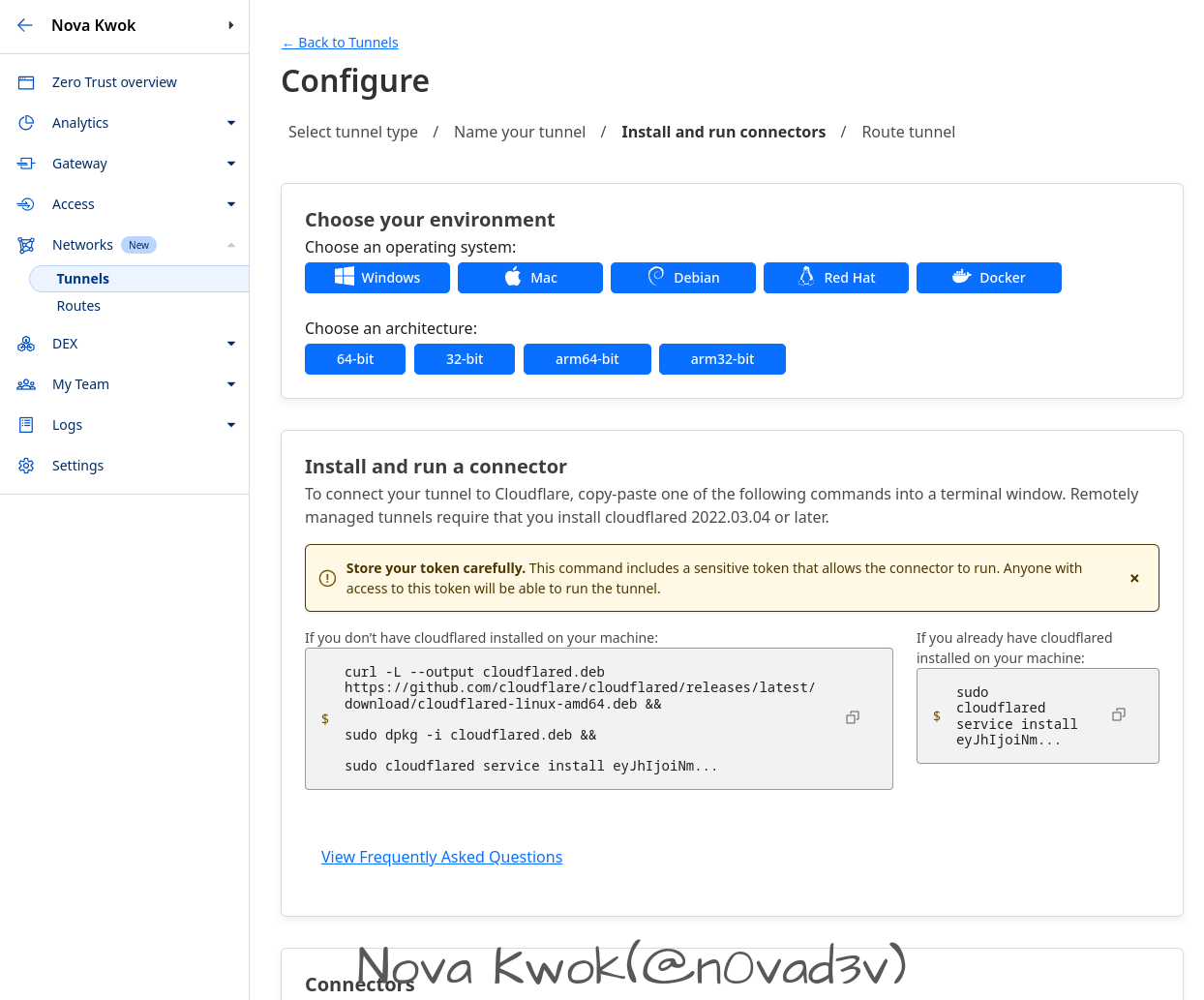Expand the Analytics section chevron
Viewport: 1204px width, 1000px height.
pyautogui.click(x=231, y=123)
